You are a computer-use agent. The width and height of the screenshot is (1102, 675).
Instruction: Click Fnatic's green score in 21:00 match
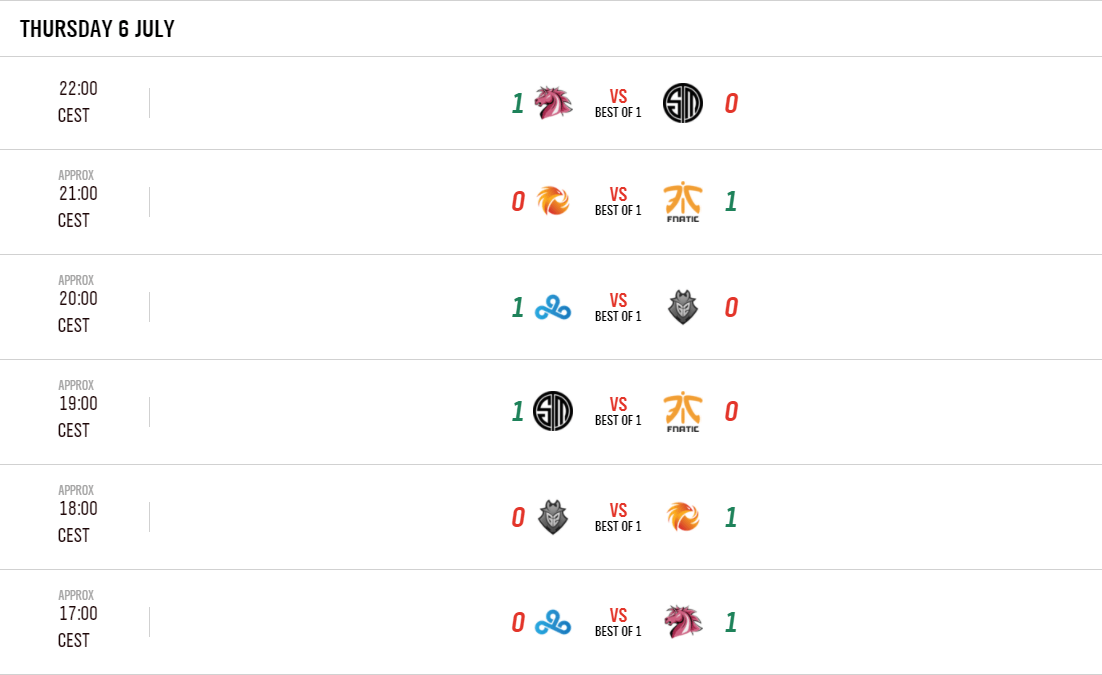coord(731,202)
